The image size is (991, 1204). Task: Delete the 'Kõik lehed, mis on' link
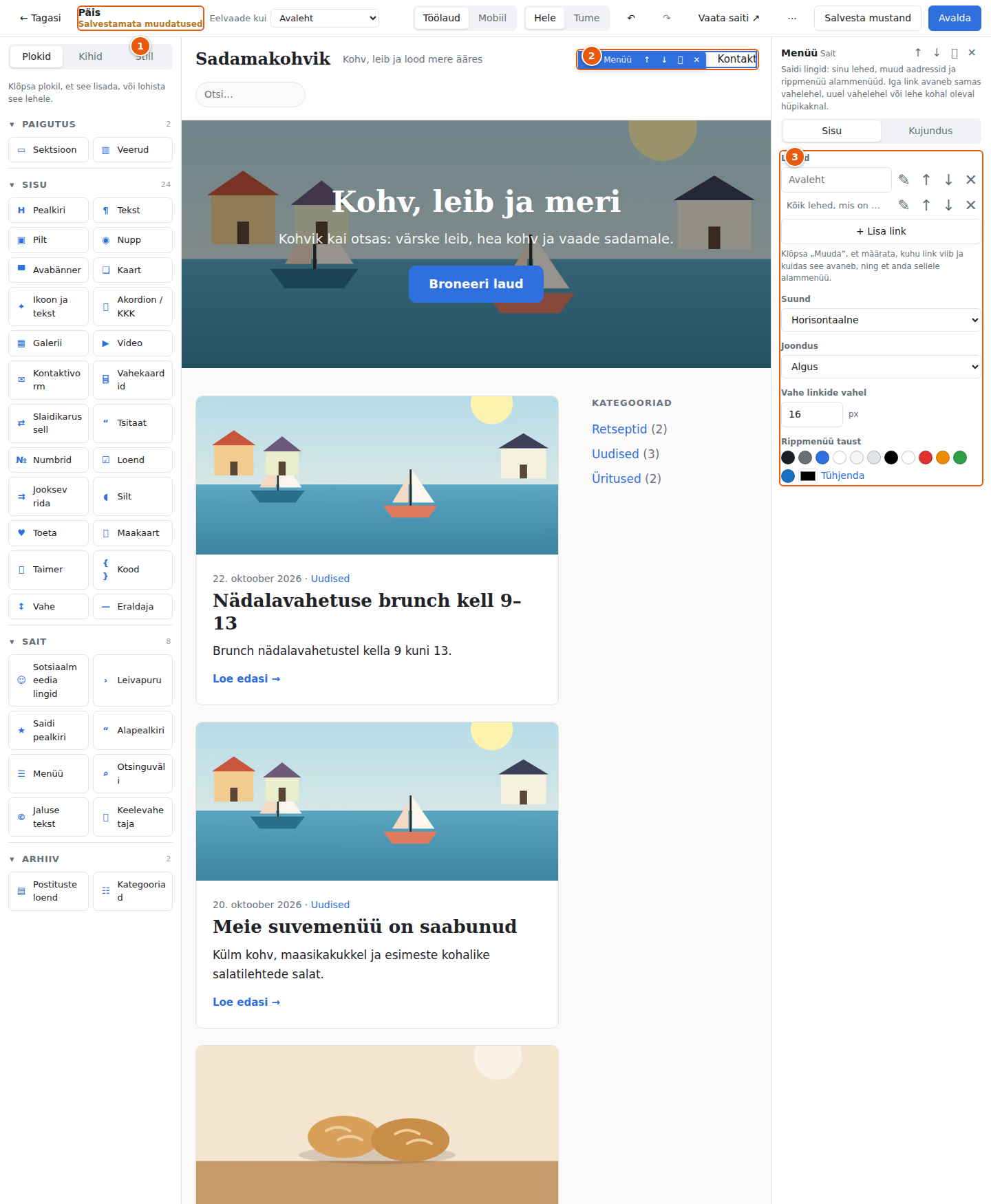[970, 205]
